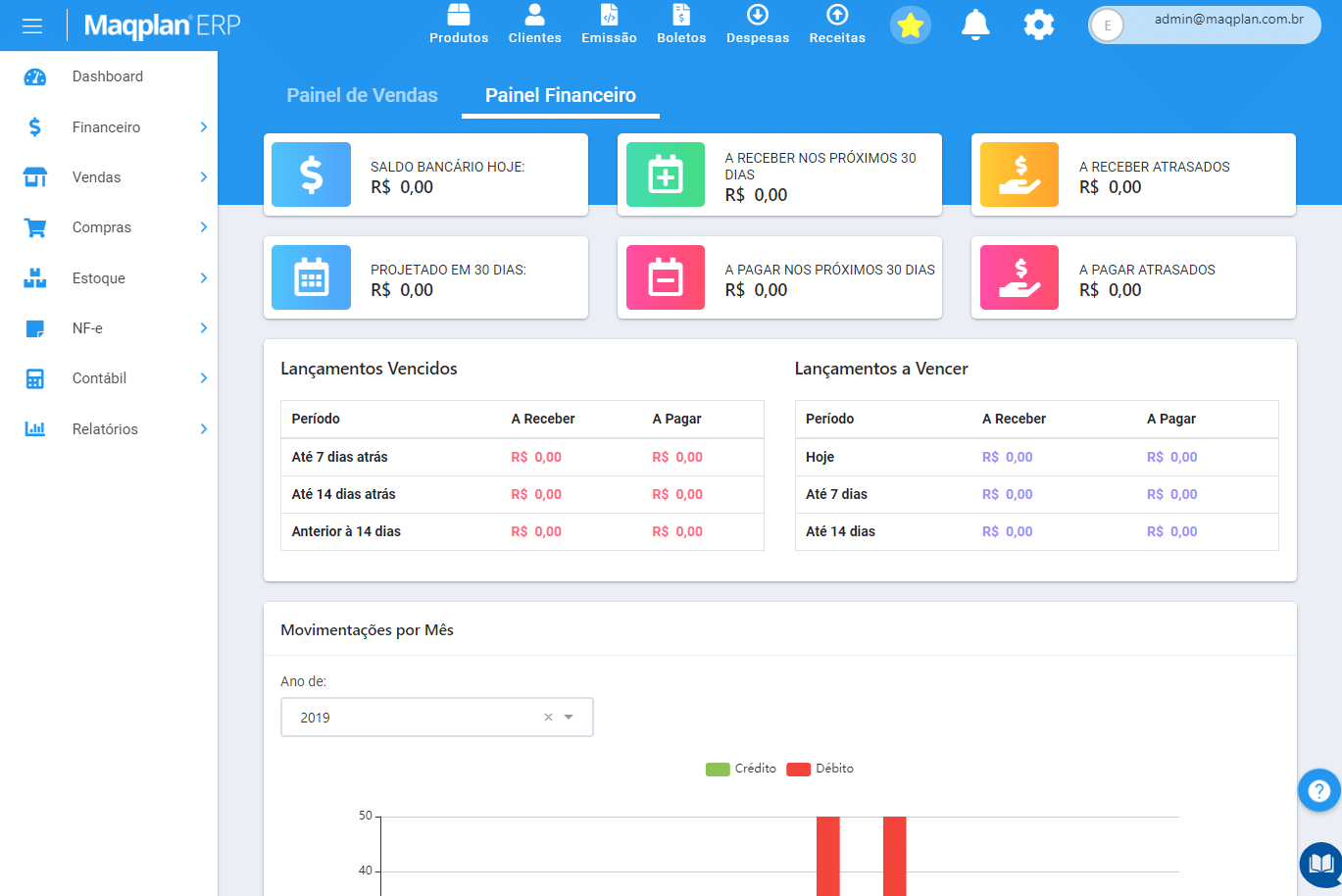
Task: Click the Relatórios chart icon in sidebar
Action: coord(35,428)
